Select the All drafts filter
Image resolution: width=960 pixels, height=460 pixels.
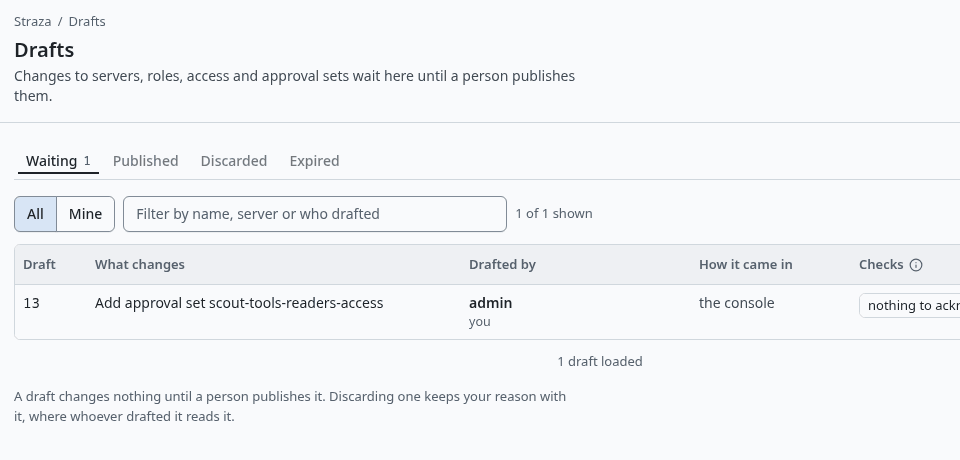coord(36,214)
